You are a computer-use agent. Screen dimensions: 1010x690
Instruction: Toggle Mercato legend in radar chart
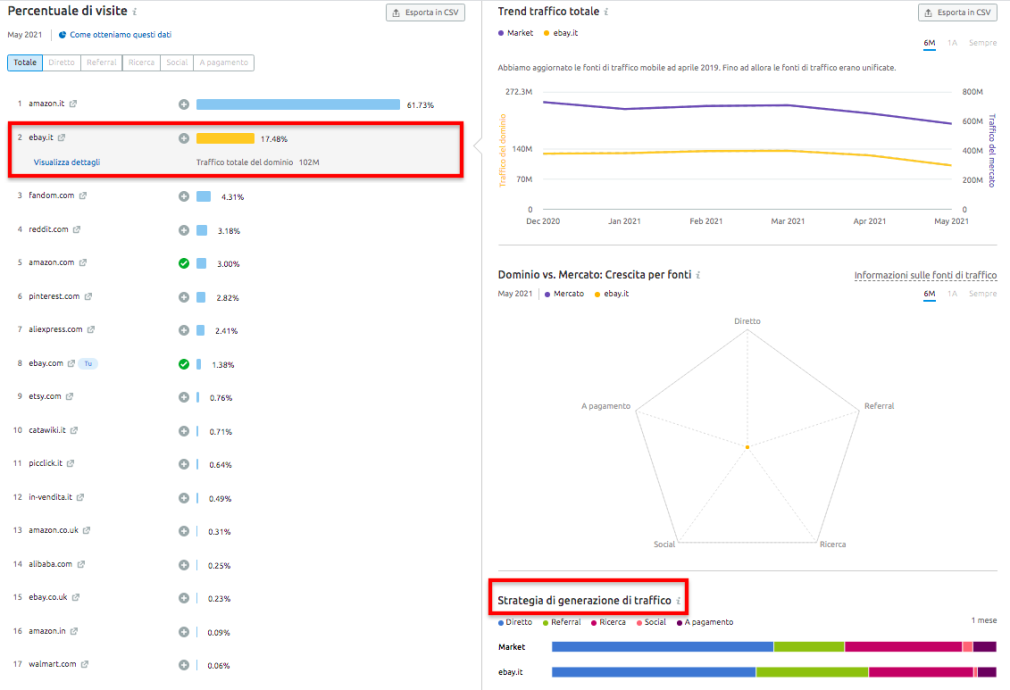pos(564,294)
